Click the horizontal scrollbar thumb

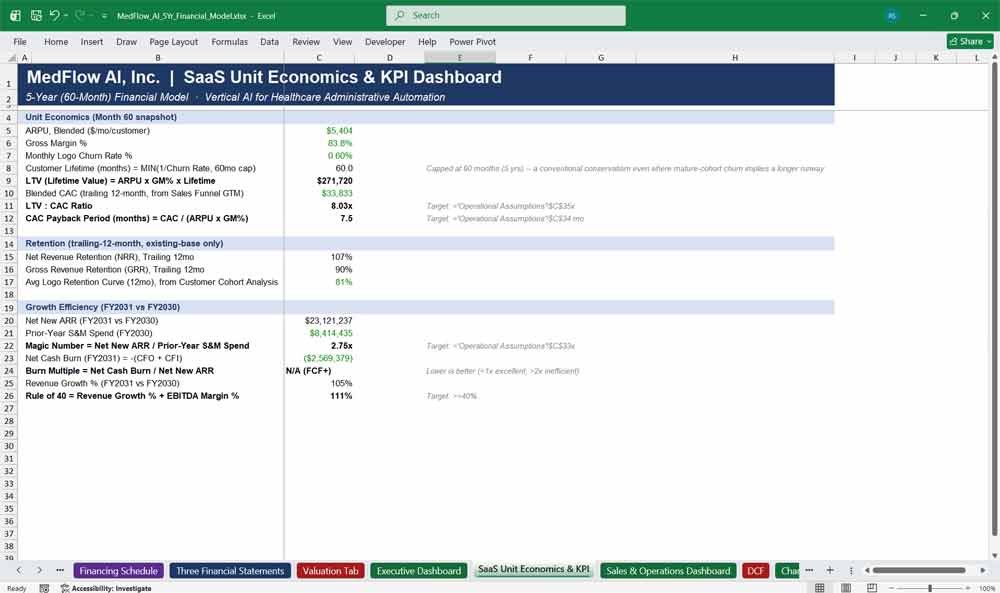tap(919, 570)
